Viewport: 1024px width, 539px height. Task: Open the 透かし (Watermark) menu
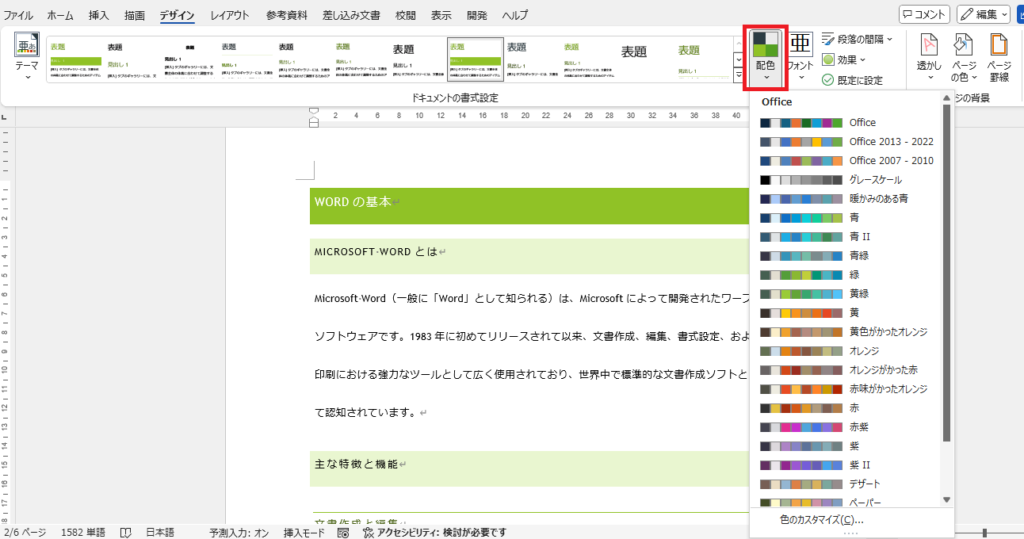tap(929, 57)
